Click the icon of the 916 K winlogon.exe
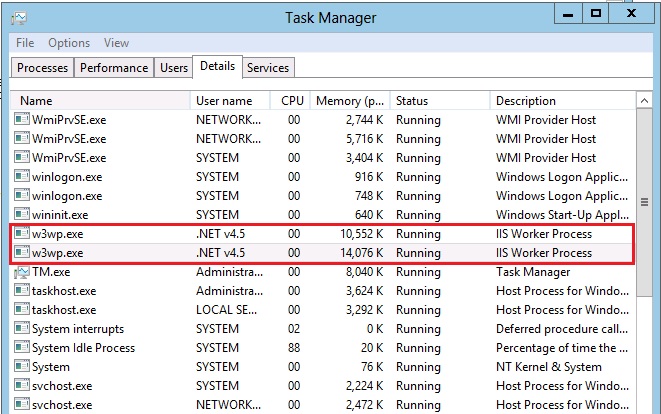 [22, 177]
